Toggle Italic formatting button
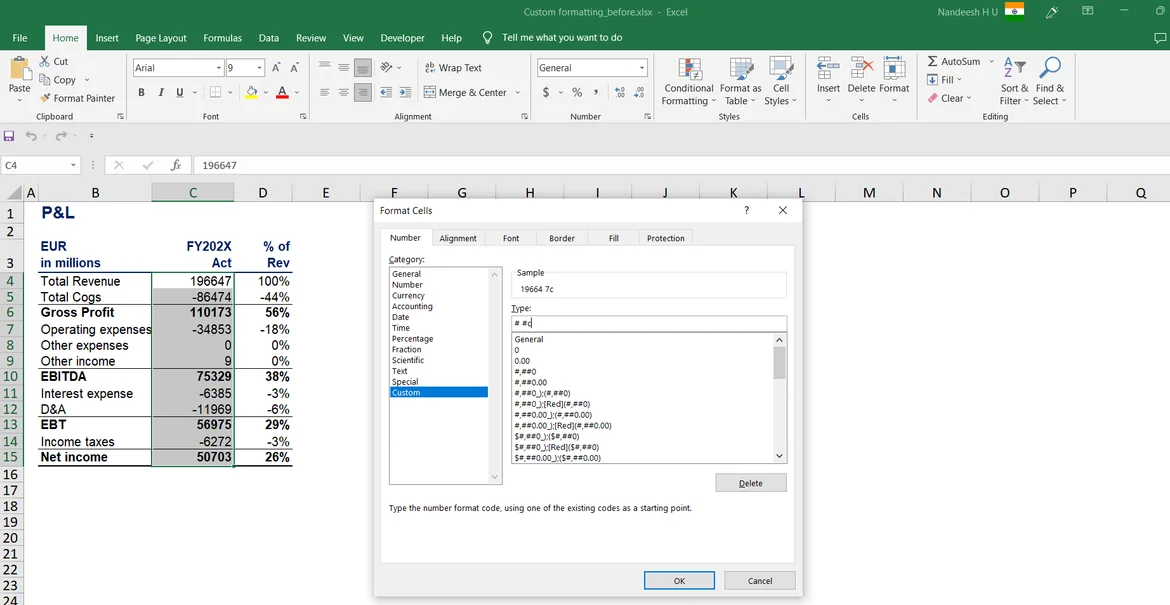Image resolution: width=1170 pixels, height=605 pixels. click(x=160, y=92)
